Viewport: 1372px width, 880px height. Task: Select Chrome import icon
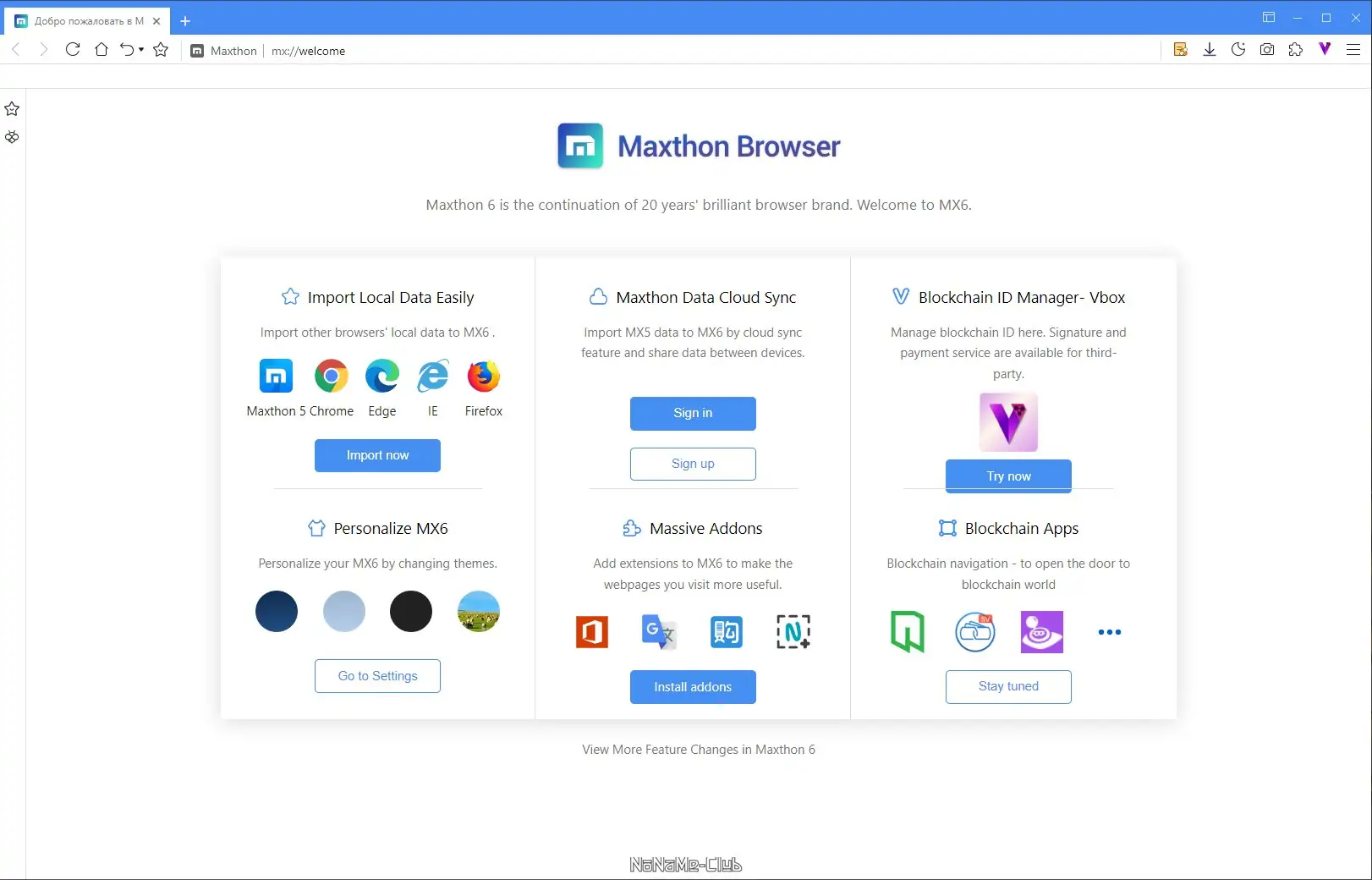click(x=332, y=376)
